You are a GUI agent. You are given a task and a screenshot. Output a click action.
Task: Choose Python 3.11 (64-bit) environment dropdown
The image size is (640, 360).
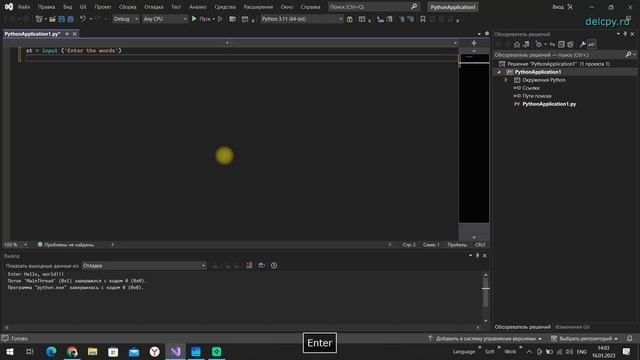click(x=302, y=19)
